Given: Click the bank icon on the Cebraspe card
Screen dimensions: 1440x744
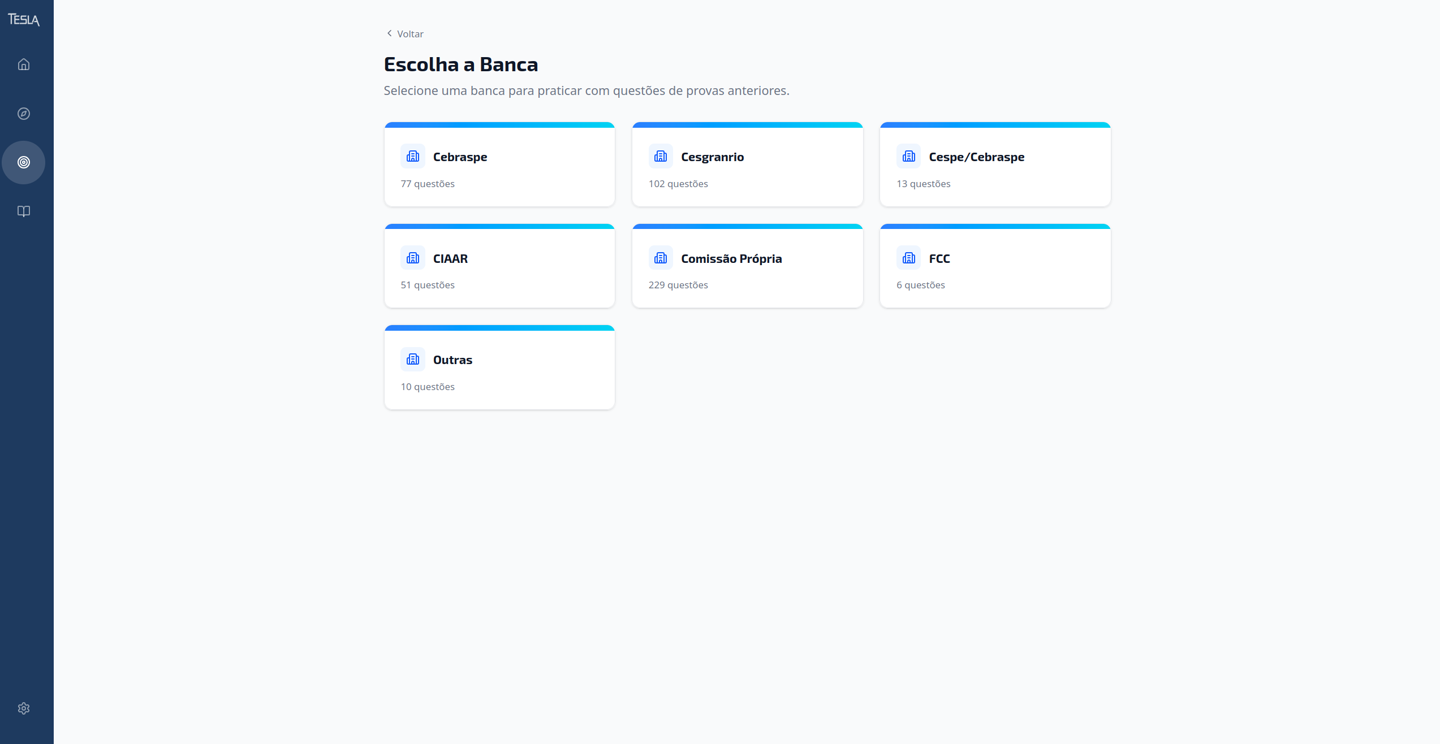Looking at the screenshot, I should 412,155.
